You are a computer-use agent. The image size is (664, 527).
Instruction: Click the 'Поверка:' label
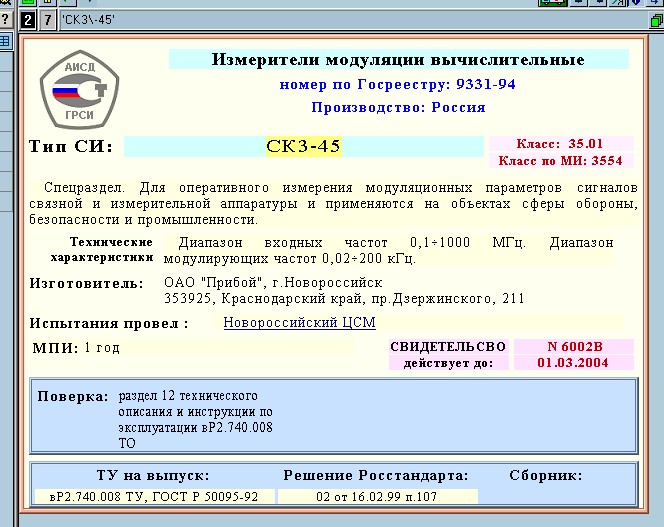[73, 397]
